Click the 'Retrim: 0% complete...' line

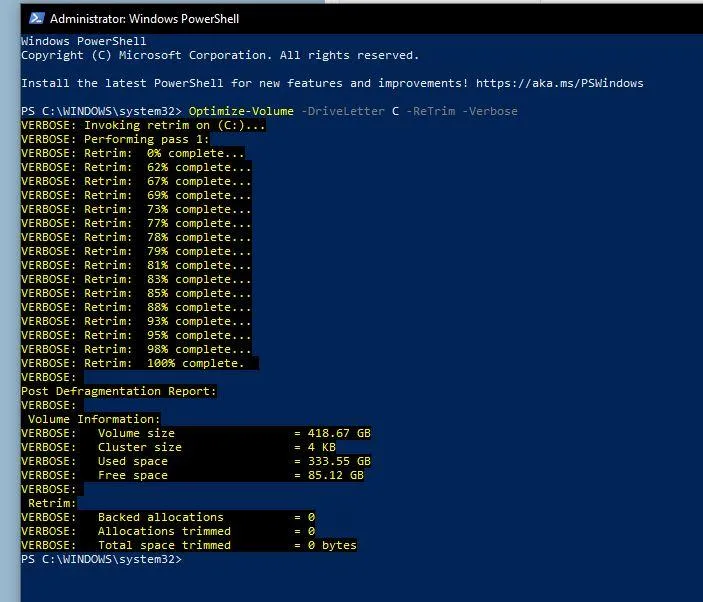133,153
